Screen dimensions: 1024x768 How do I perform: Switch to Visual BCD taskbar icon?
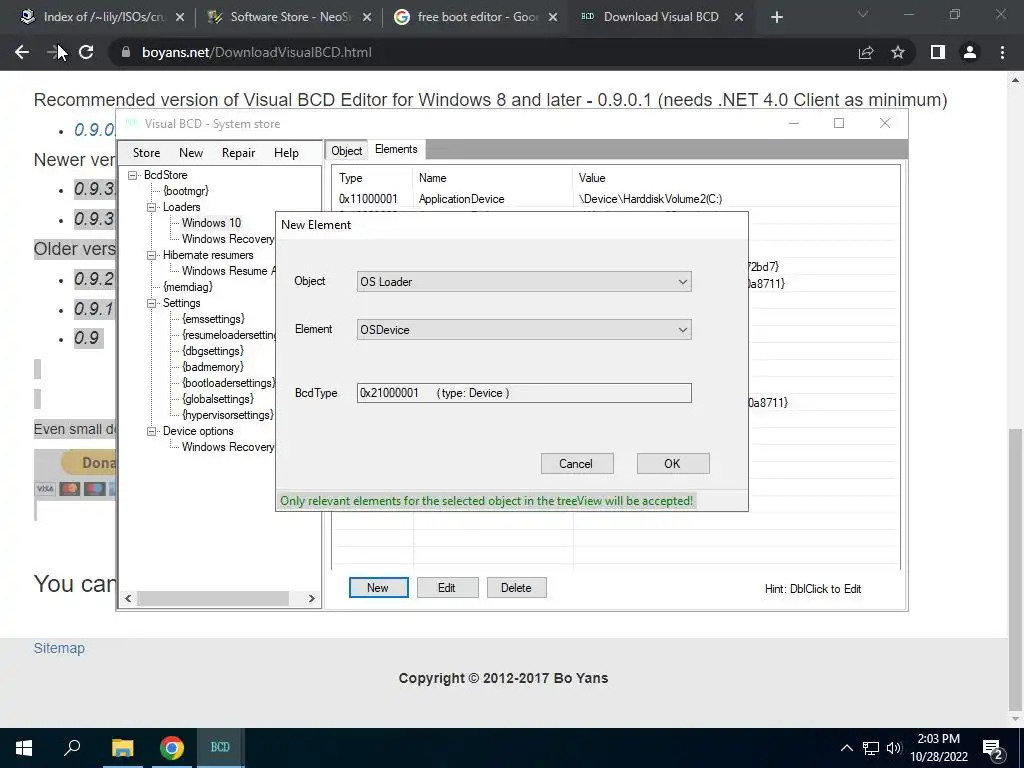click(220, 748)
